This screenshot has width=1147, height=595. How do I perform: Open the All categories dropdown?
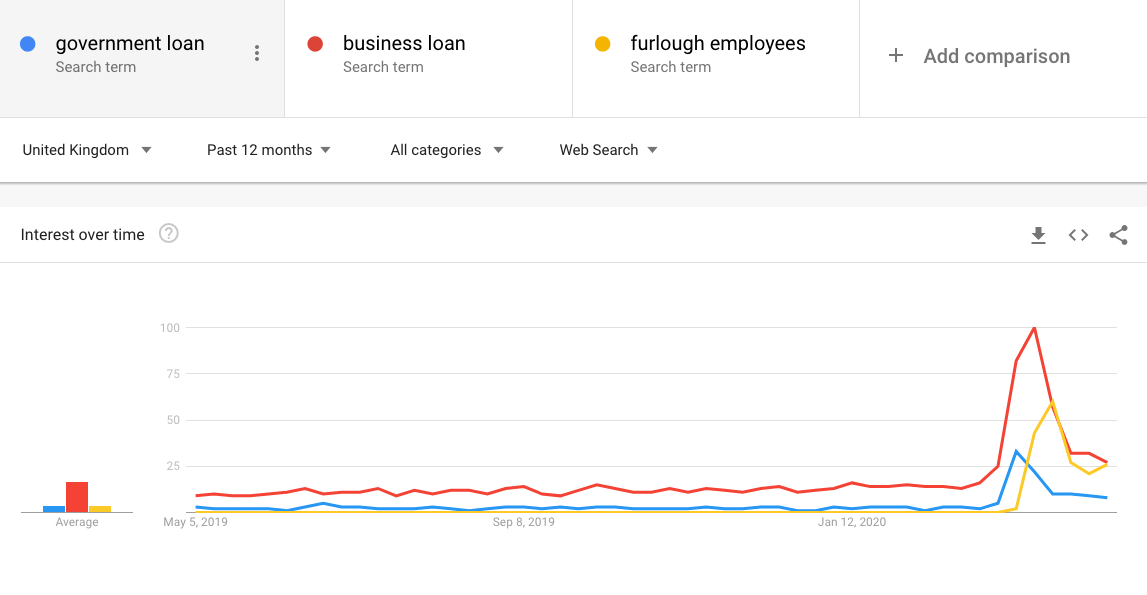446,150
